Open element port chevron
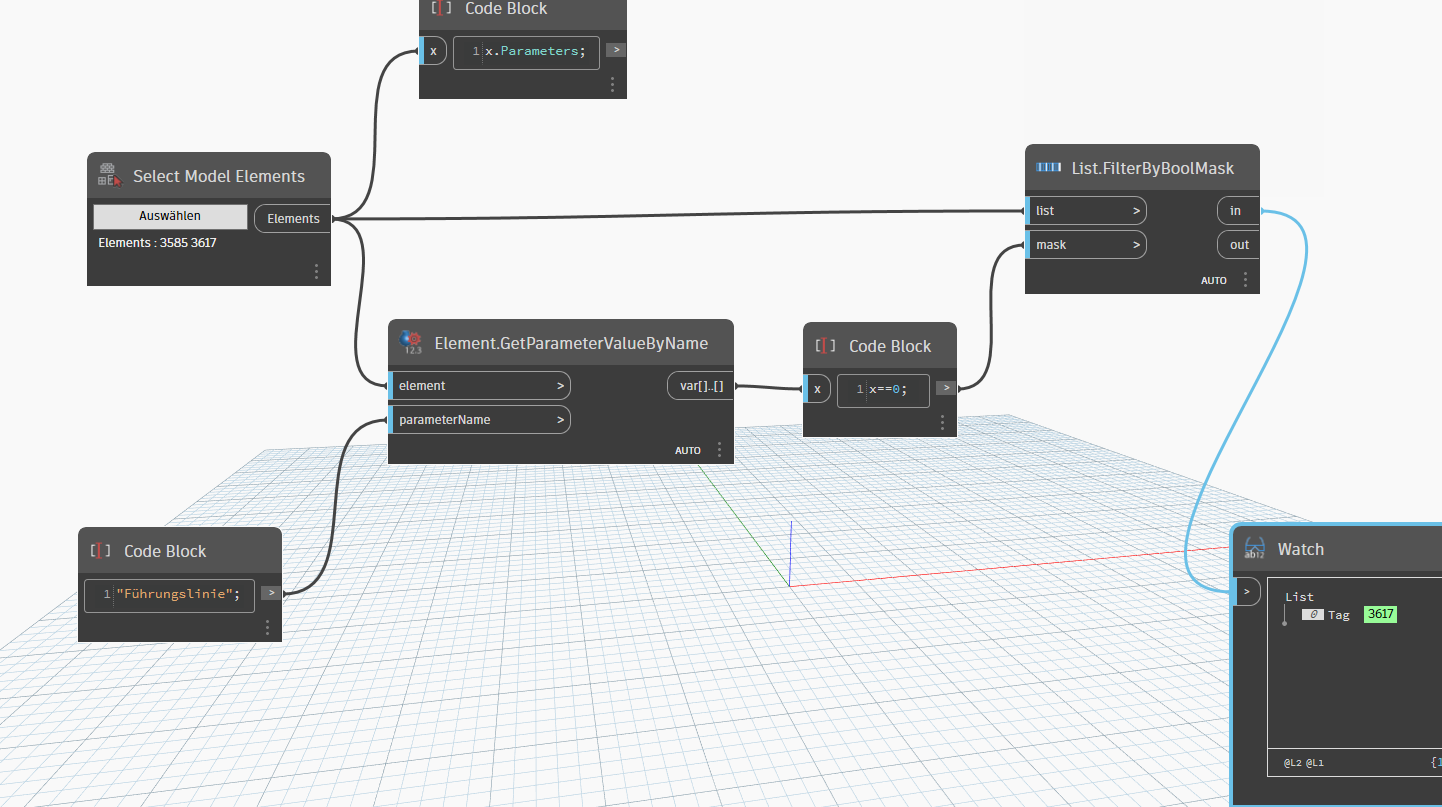The height and width of the screenshot is (807, 1442). click(x=560, y=386)
